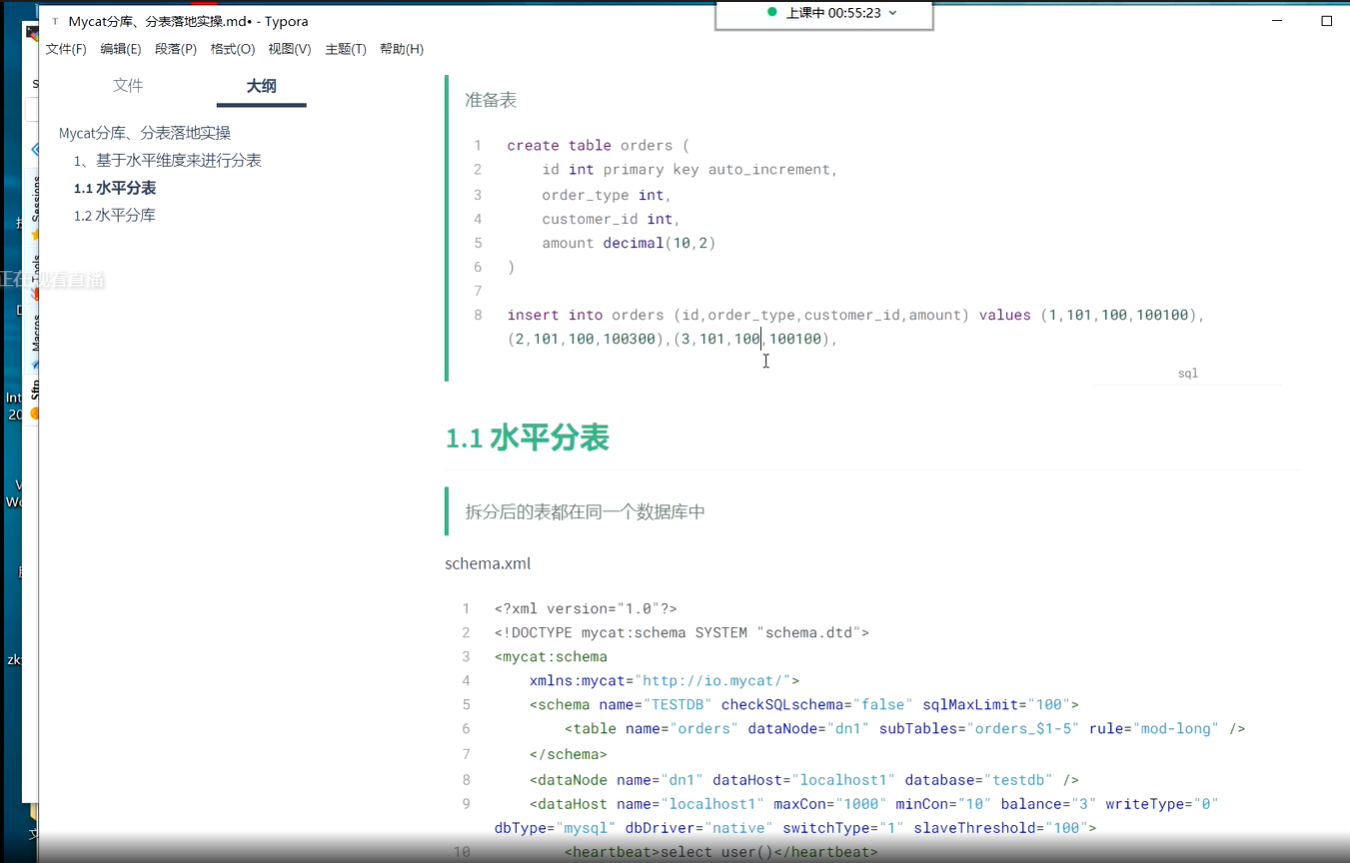Click the Typora app icon in title bar
The height and width of the screenshot is (863, 1350).
pyautogui.click(x=55, y=21)
